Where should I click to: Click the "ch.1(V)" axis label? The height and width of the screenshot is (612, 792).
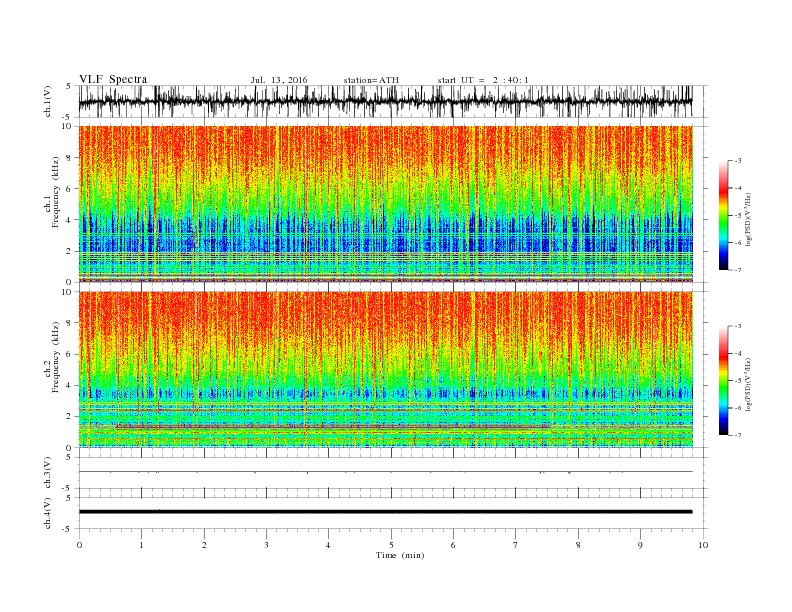coord(48,101)
